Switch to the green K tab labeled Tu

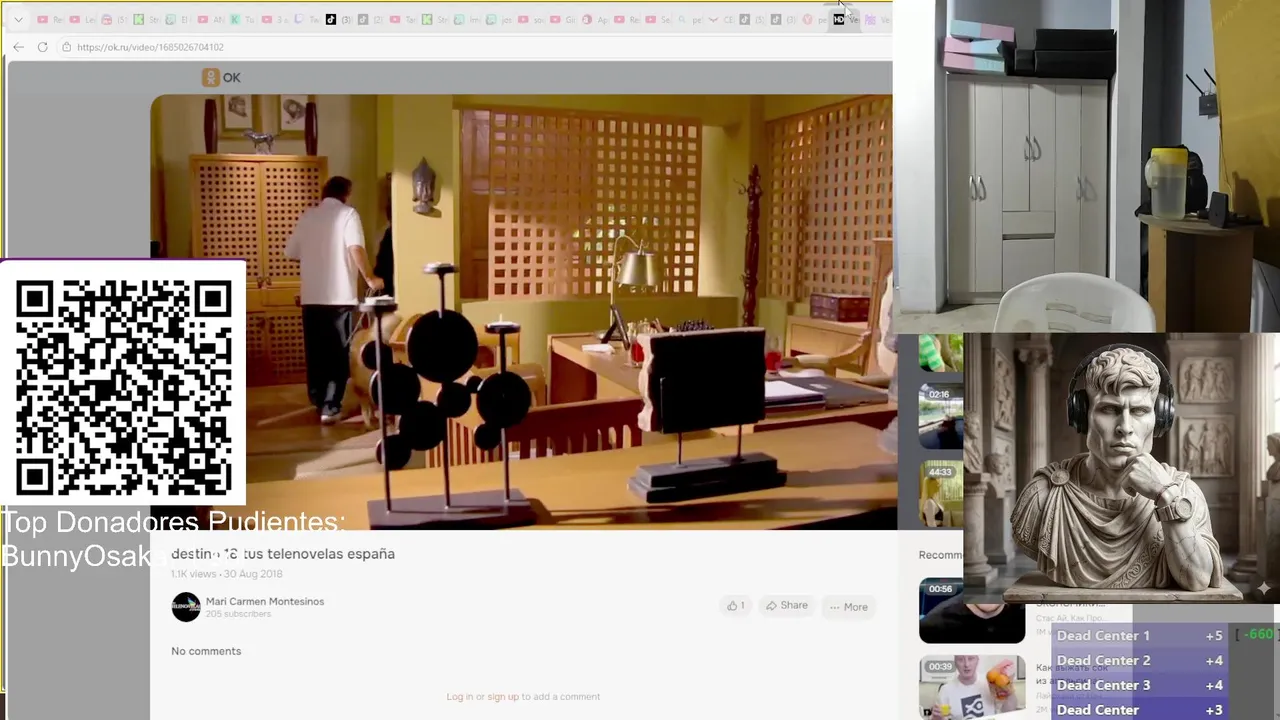click(242, 19)
